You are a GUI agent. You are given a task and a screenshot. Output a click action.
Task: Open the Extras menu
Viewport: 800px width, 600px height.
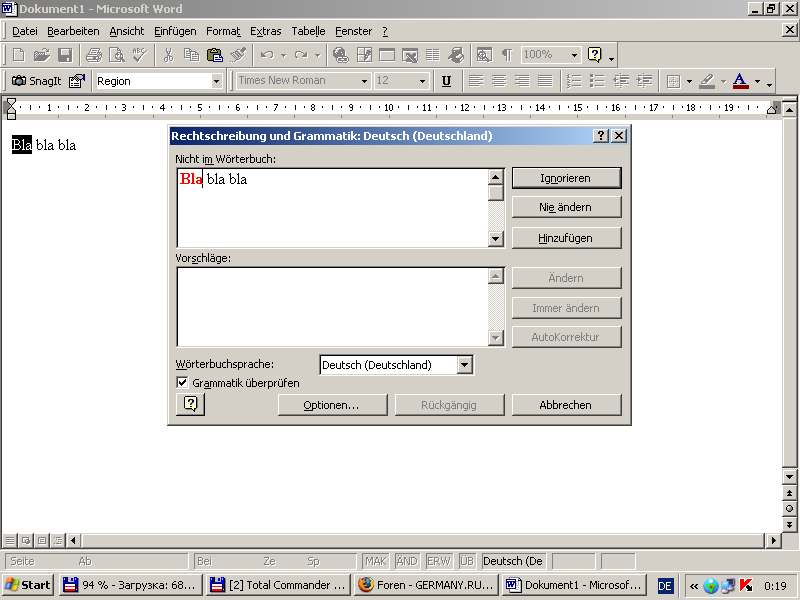pos(265,31)
